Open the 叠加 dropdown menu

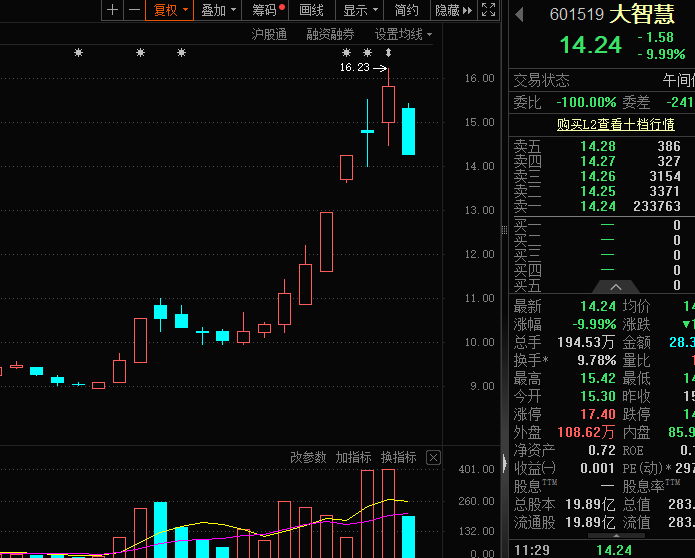[218, 10]
